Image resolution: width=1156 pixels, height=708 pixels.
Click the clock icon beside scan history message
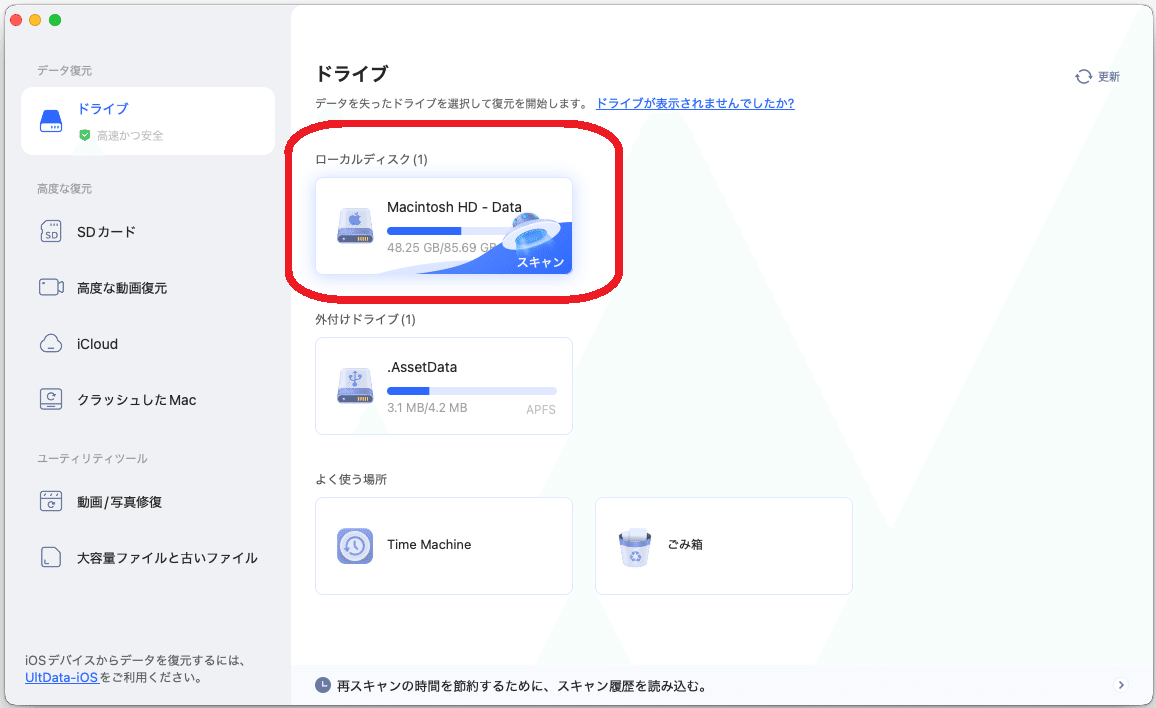pyautogui.click(x=323, y=685)
